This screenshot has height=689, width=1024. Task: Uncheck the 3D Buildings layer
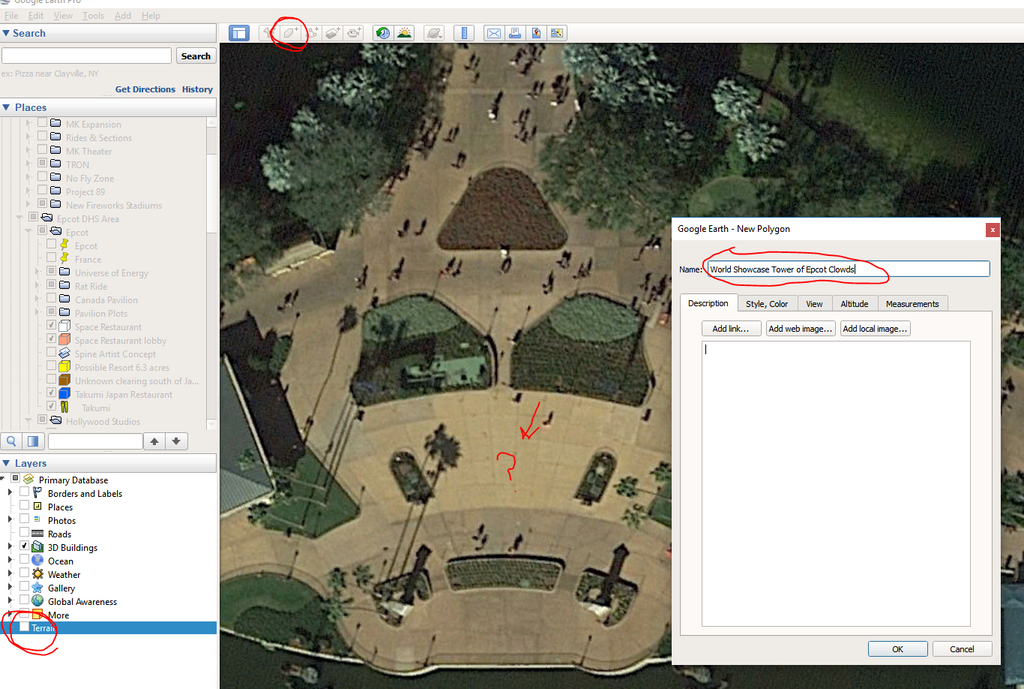[x=25, y=548]
